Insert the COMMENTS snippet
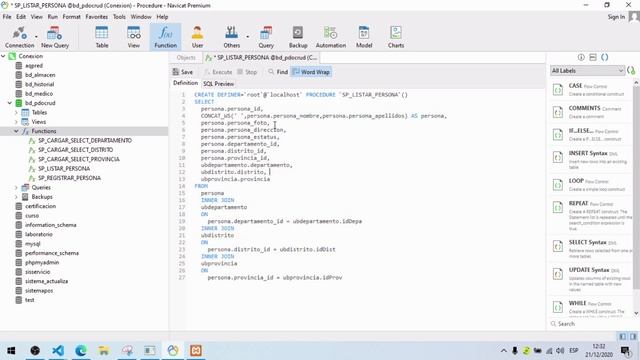This screenshot has width=640, height=360. pos(591,112)
